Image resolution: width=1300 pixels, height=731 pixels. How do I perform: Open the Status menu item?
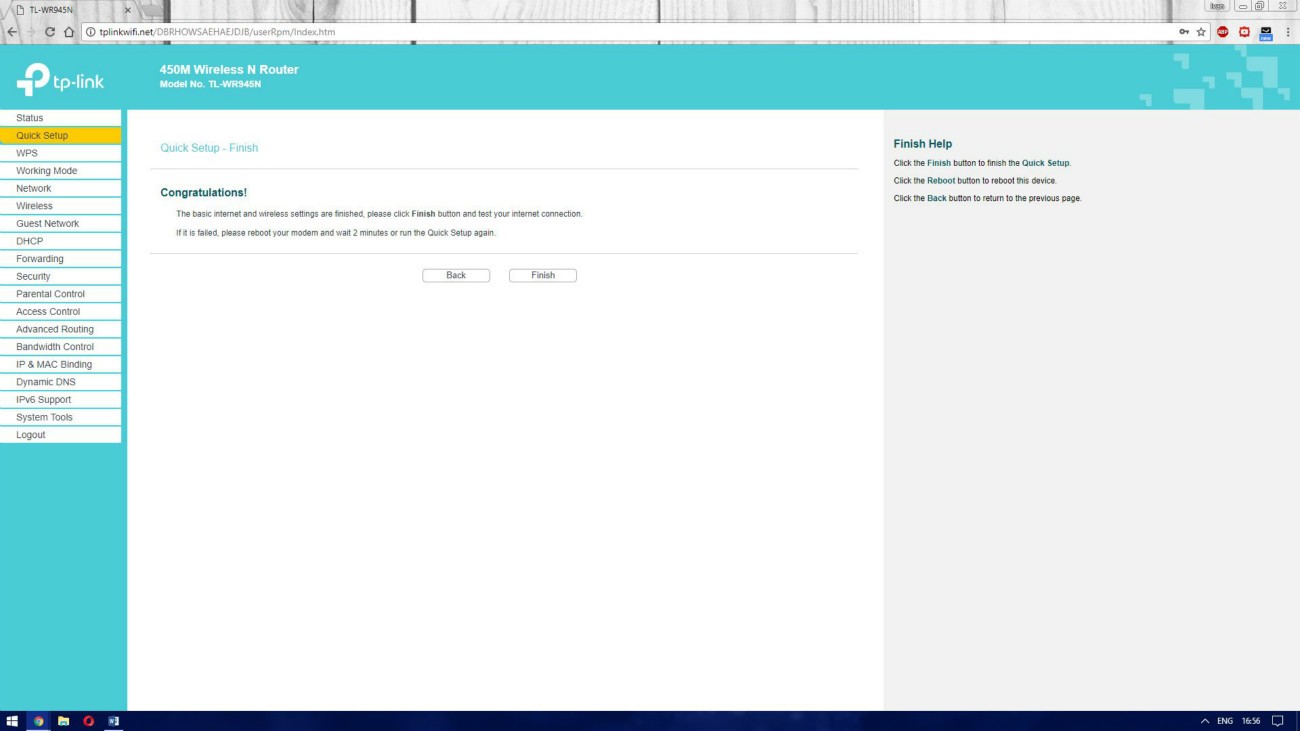30,118
